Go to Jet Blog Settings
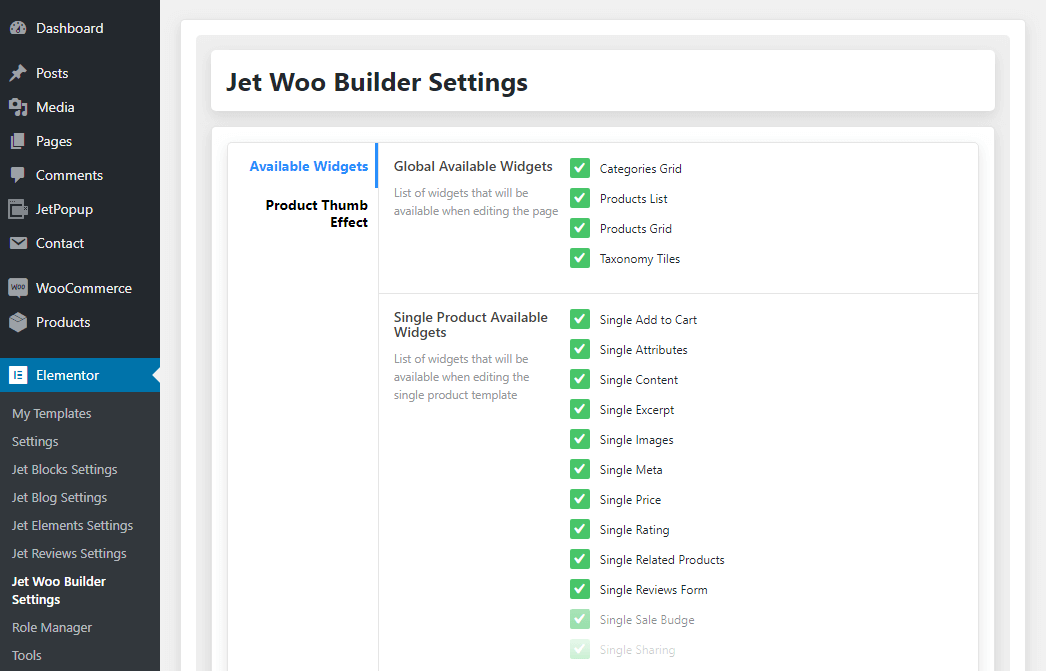1046x671 pixels. tap(59, 498)
